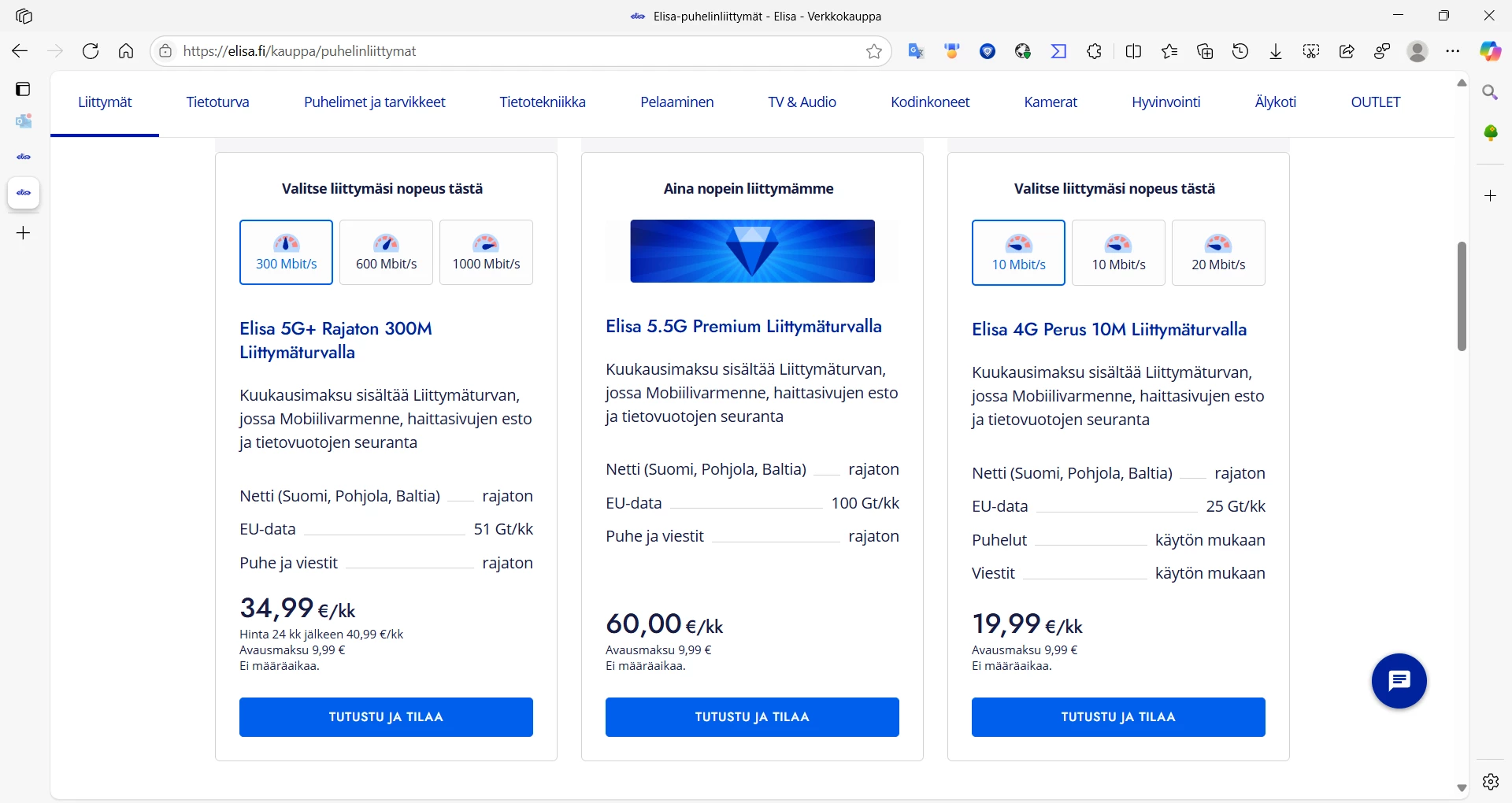This screenshot has height=803, width=1512.
Task: Open the green tree sidebar app
Action: (x=1490, y=132)
